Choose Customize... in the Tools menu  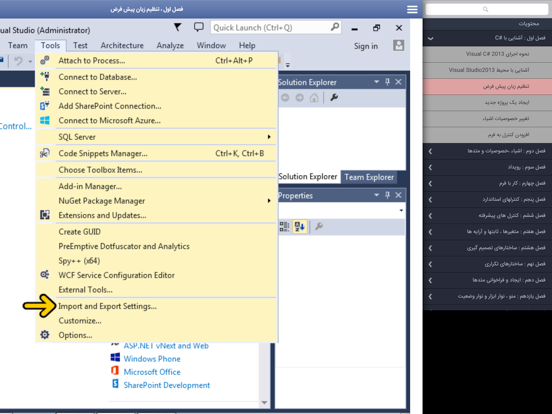tap(156, 320)
